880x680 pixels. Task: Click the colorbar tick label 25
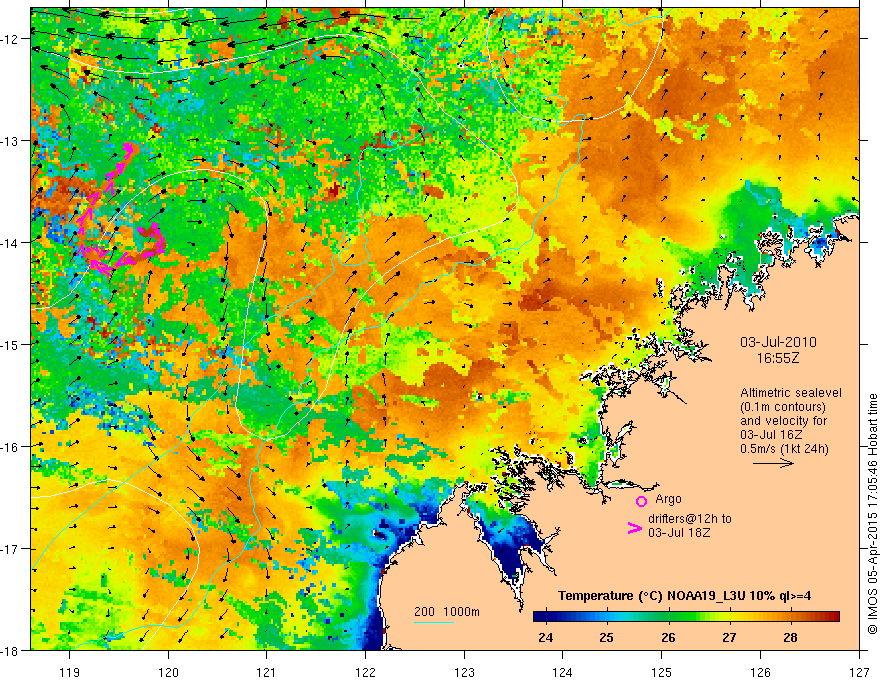click(606, 637)
